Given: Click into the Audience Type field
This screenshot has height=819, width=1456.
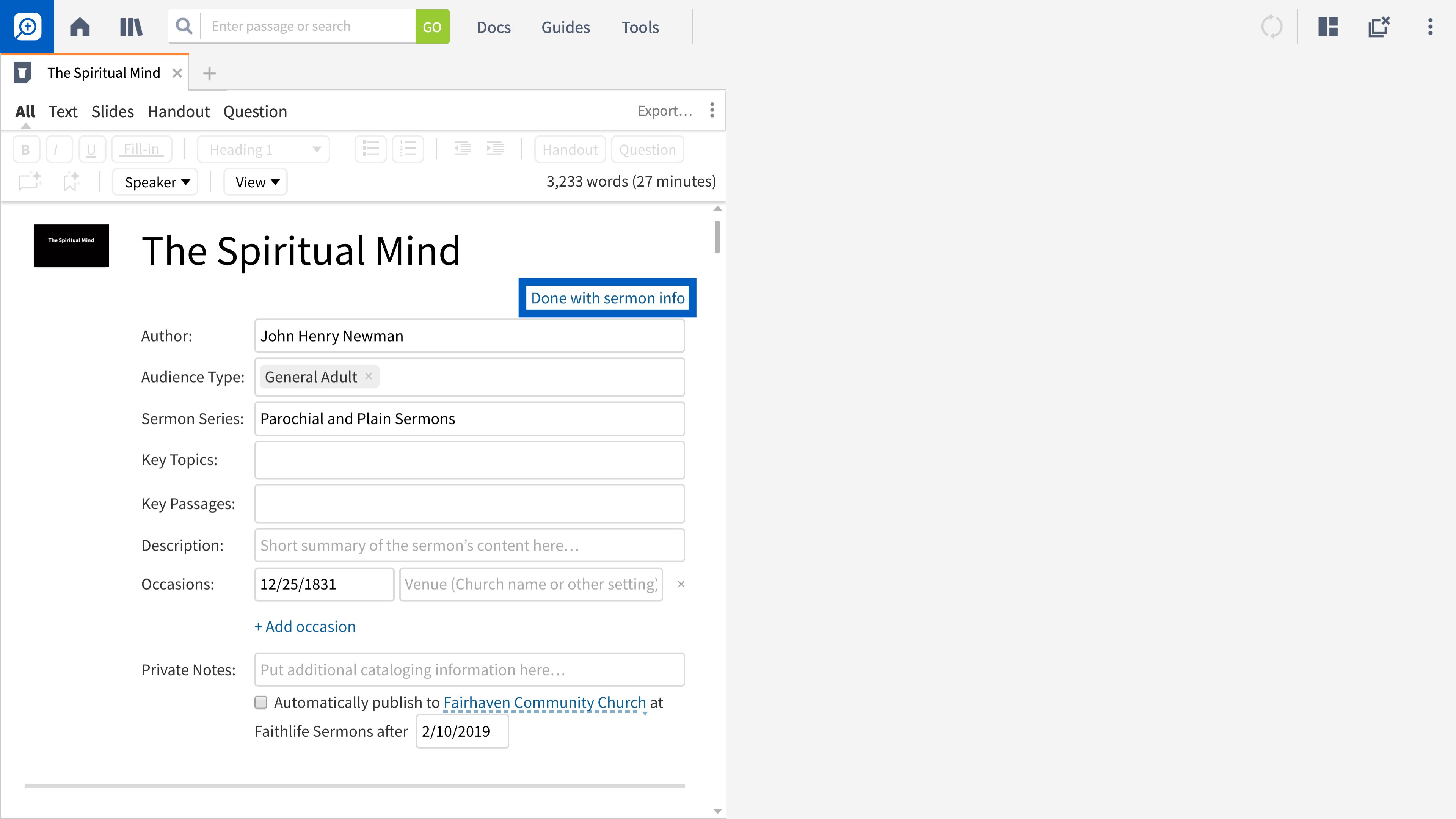Looking at the screenshot, I should pos(469,377).
